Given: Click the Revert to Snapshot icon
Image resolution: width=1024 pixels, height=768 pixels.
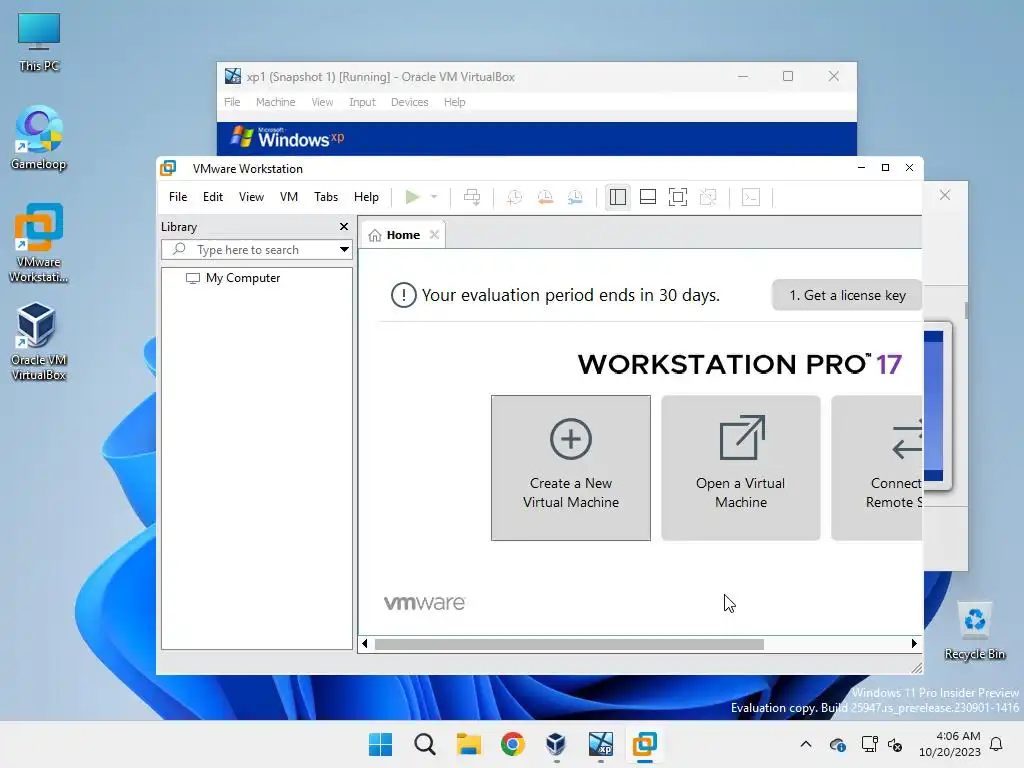Looking at the screenshot, I should pos(545,197).
